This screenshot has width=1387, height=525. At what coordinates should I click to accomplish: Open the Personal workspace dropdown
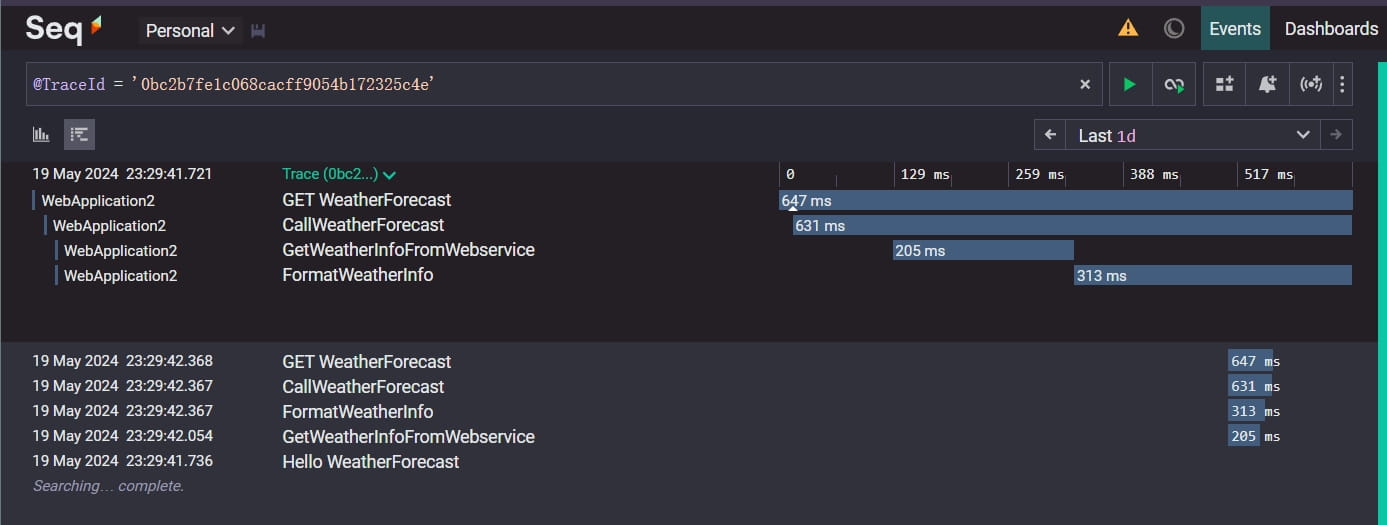190,31
